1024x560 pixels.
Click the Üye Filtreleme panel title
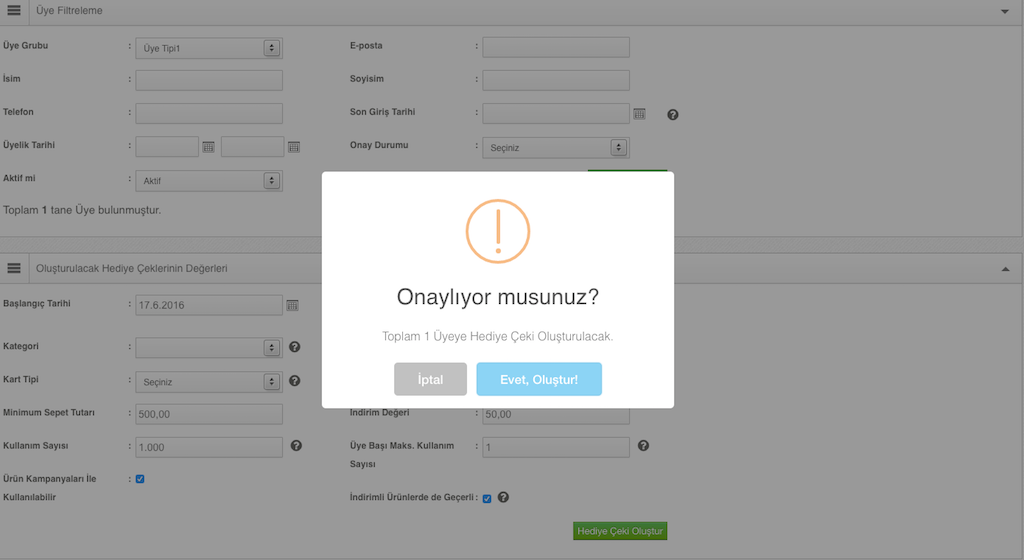click(69, 10)
